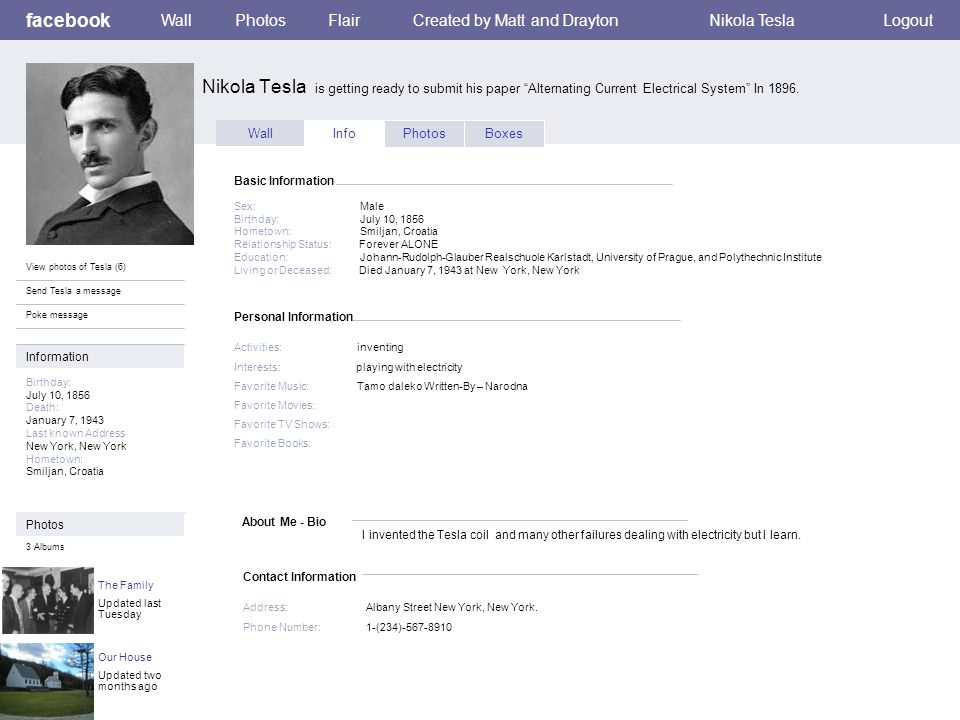
Task: Switch to the Photos profile tab
Action: [x=424, y=133]
